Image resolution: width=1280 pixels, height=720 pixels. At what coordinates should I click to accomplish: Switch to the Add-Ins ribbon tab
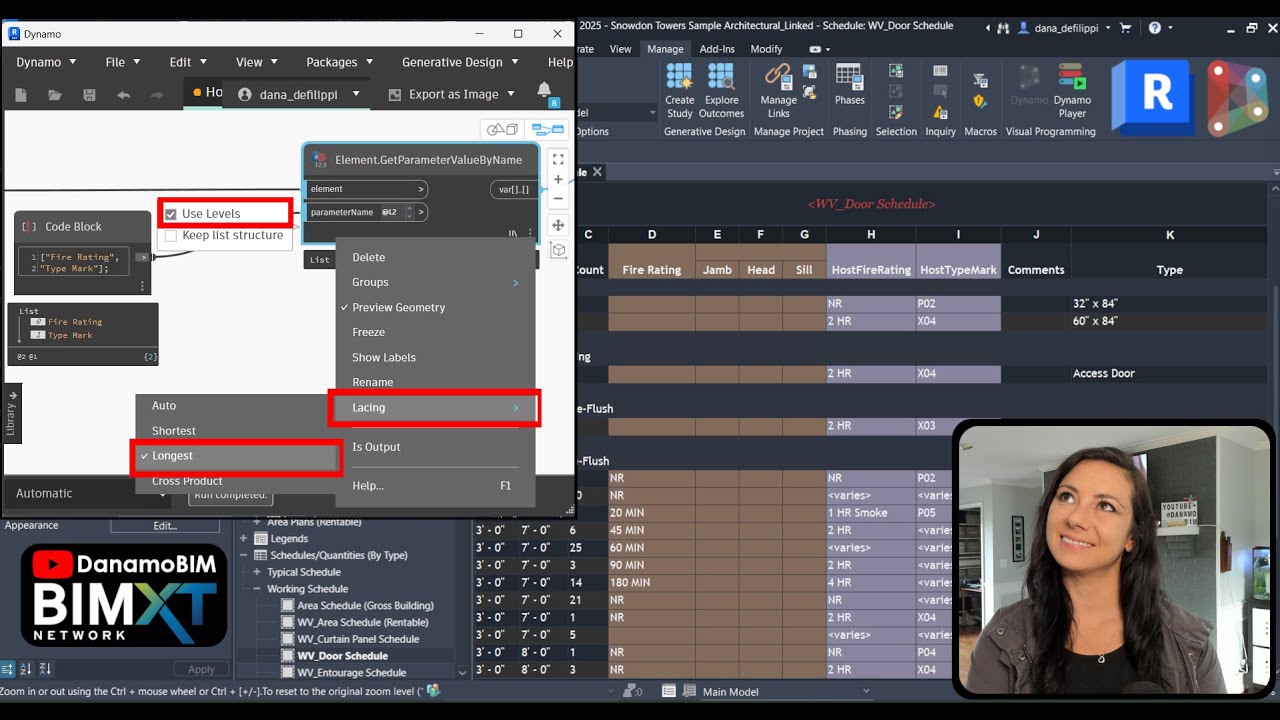(x=717, y=49)
